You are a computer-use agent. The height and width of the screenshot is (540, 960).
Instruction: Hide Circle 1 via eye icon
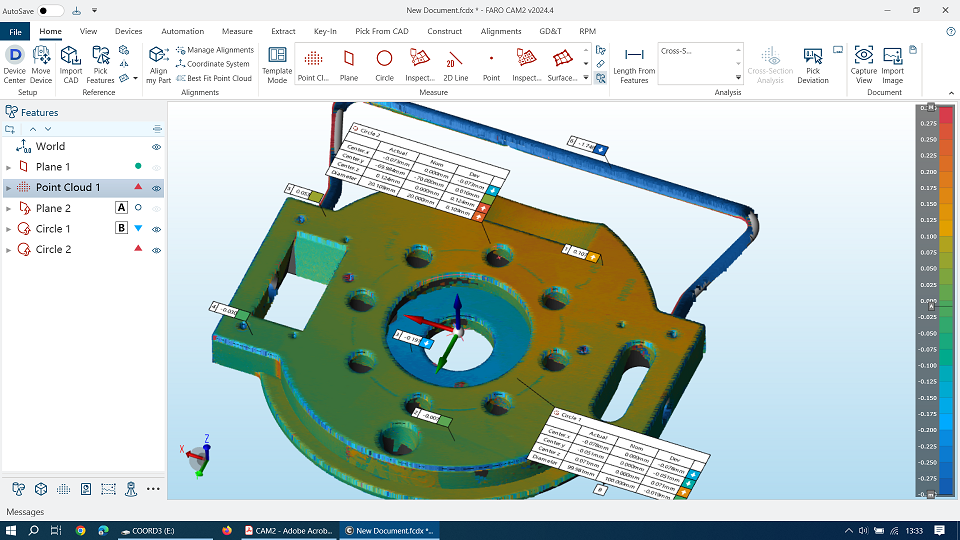[157, 230]
